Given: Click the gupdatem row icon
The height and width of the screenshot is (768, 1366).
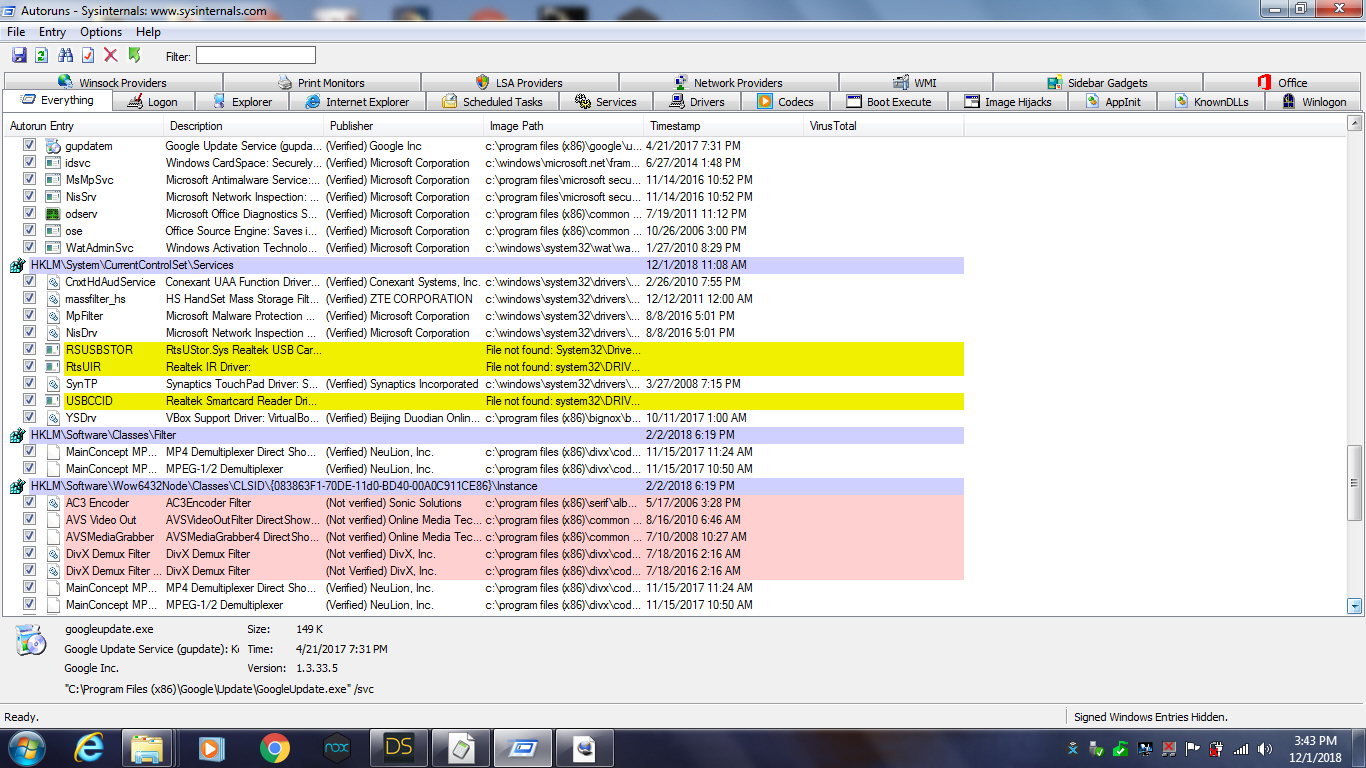Looking at the screenshot, I should coord(54,146).
